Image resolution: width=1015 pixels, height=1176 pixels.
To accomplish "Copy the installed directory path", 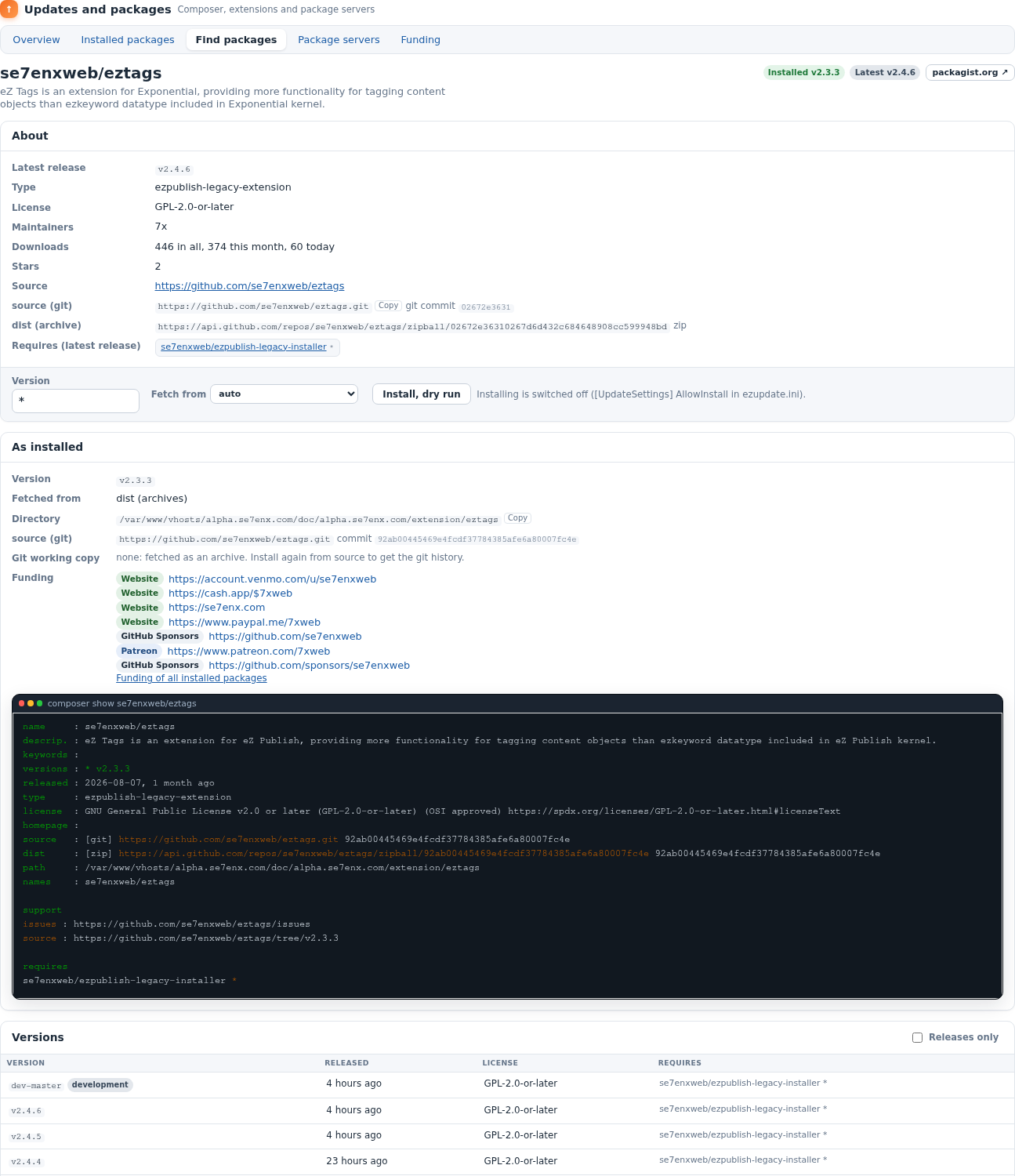I will pyautogui.click(x=517, y=518).
